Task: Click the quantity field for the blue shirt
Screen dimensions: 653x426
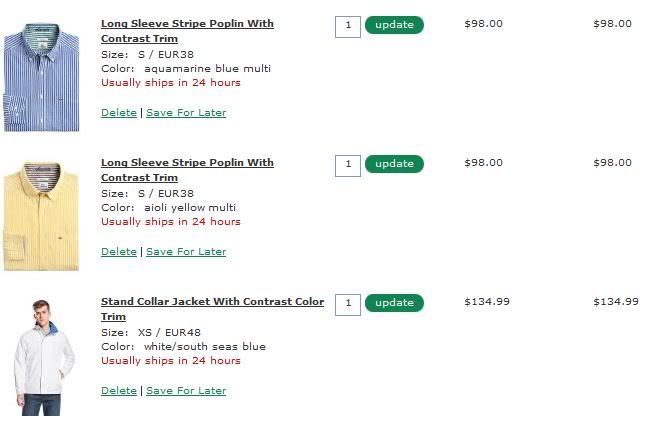Action: pyautogui.click(x=347, y=26)
